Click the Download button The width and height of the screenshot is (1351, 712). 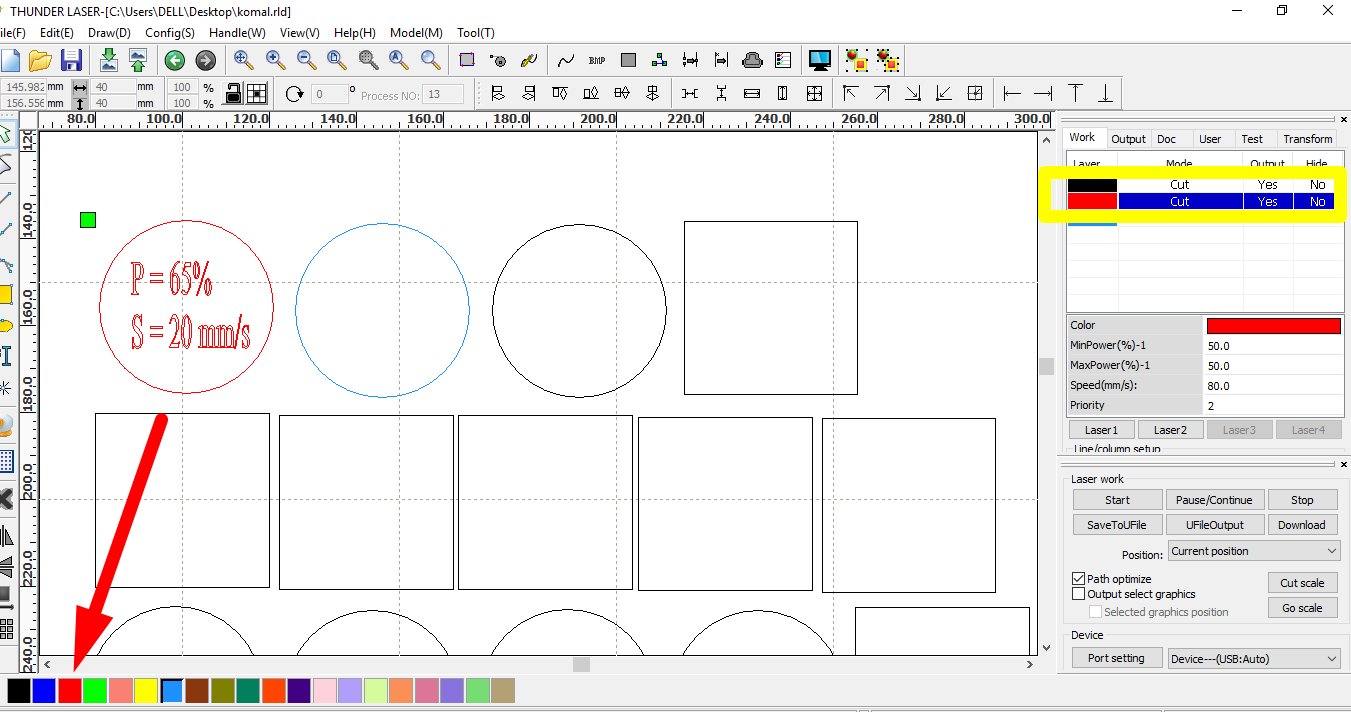click(x=1302, y=525)
